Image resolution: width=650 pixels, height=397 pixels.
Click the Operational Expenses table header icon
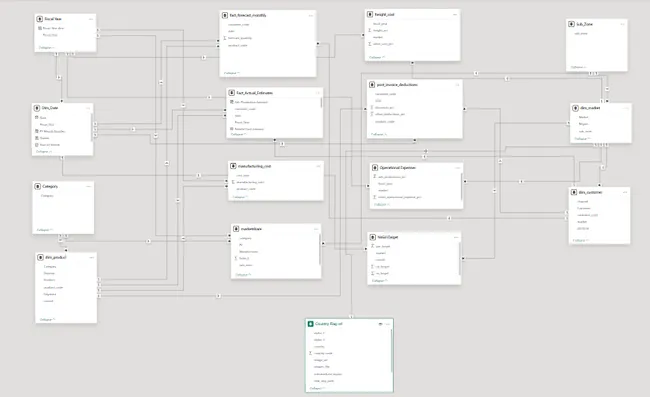tap(375, 168)
